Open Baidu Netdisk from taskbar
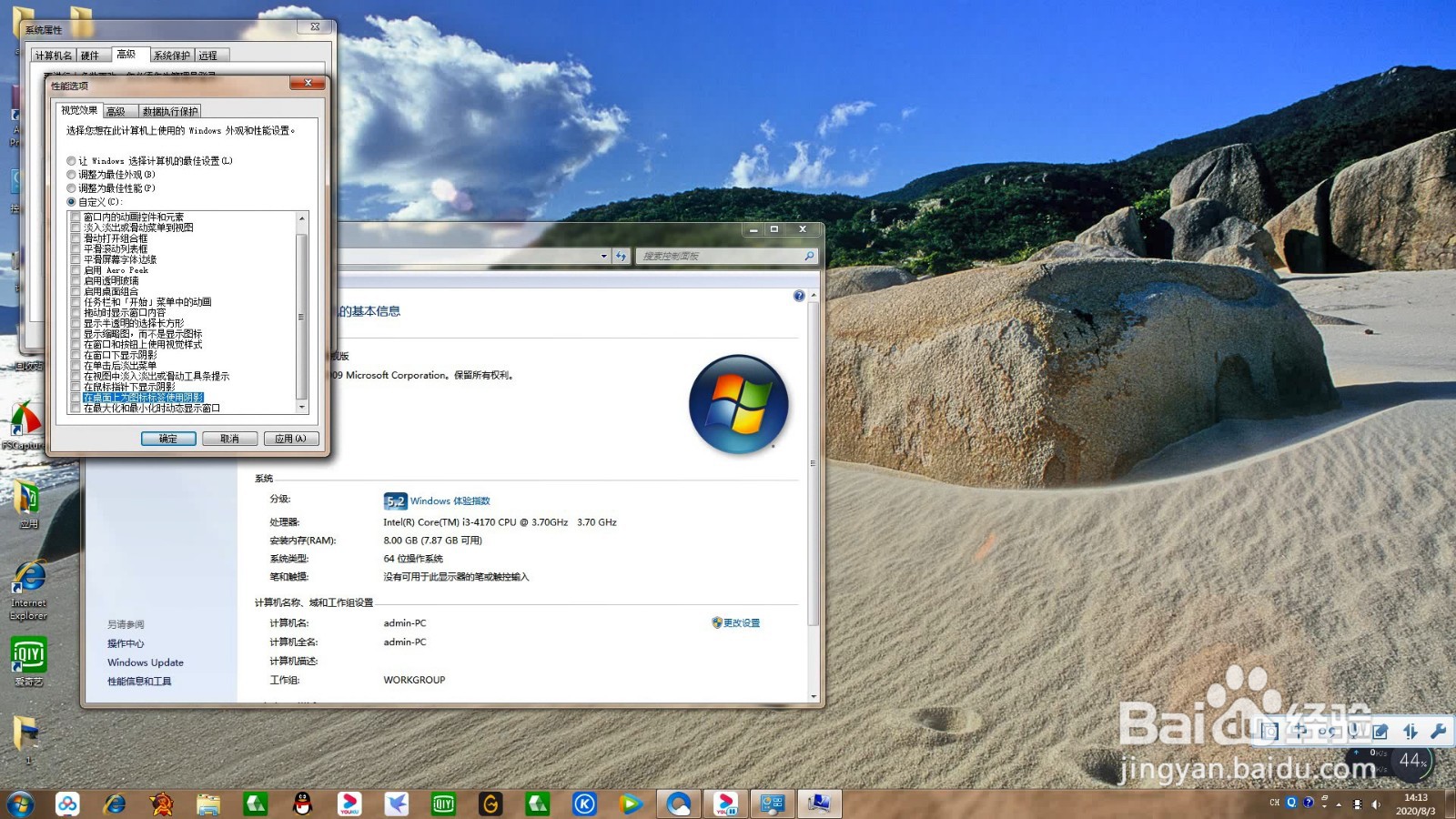The height and width of the screenshot is (819, 1456). click(x=67, y=804)
